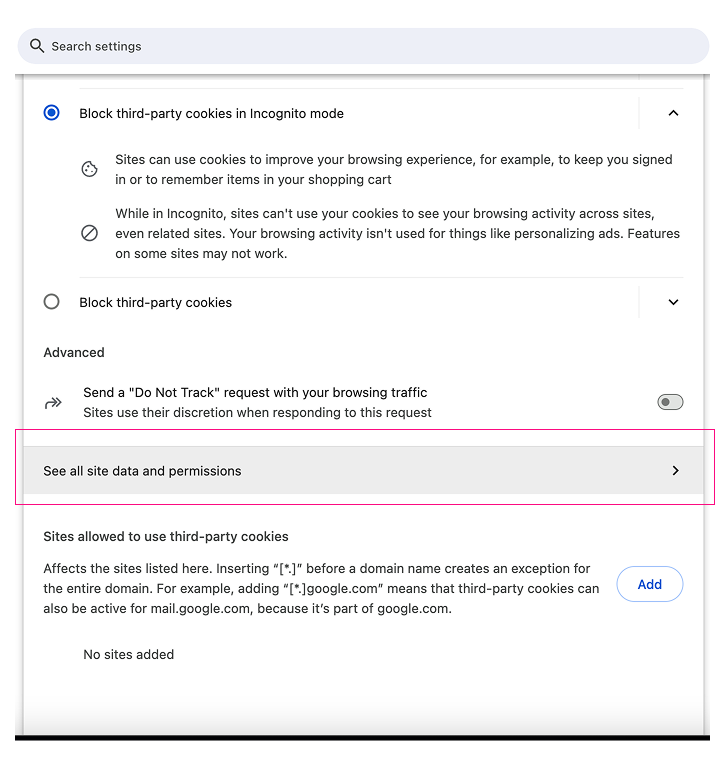This screenshot has width=726, height=763.
Task: Click the "Sites allowed to use third-party cookies" heading
Action: 166,537
